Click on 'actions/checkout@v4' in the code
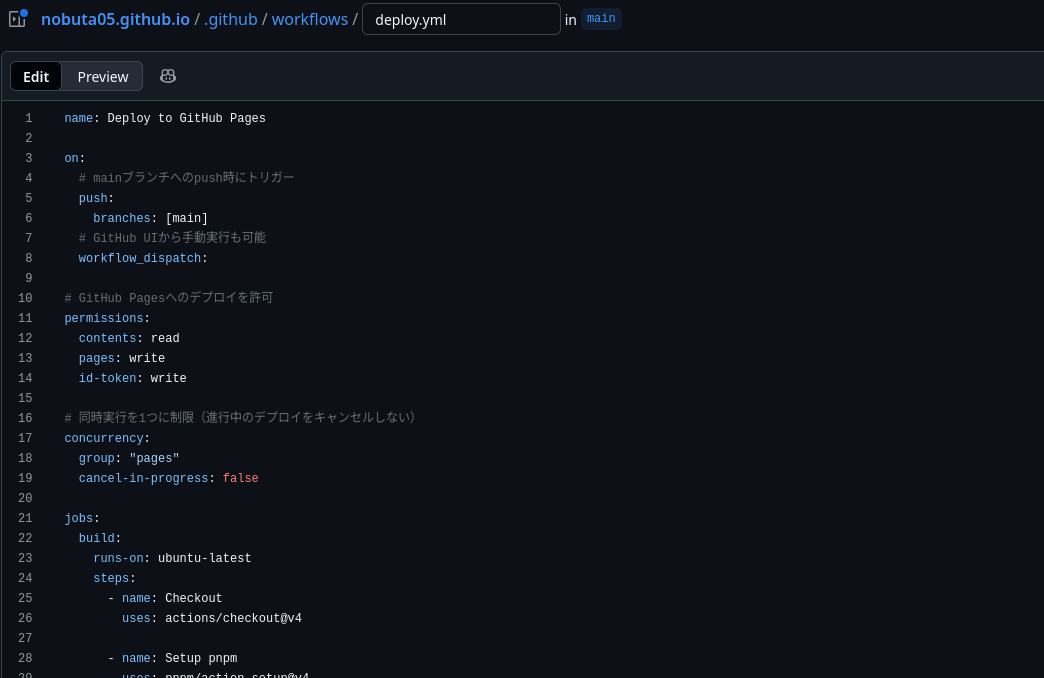The width and height of the screenshot is (1044, 678). pos(233,619)
